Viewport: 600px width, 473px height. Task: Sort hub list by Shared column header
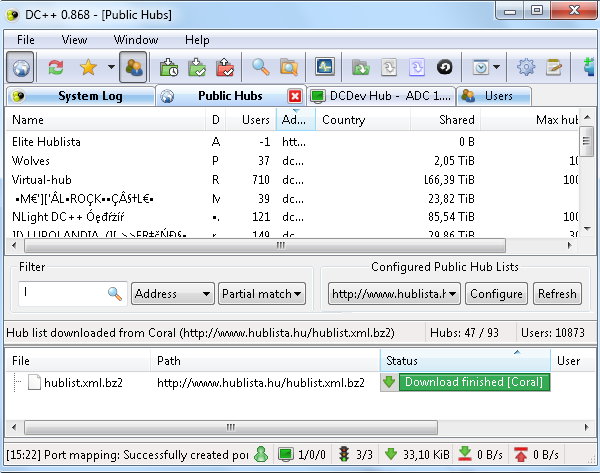tap(445, 120)
